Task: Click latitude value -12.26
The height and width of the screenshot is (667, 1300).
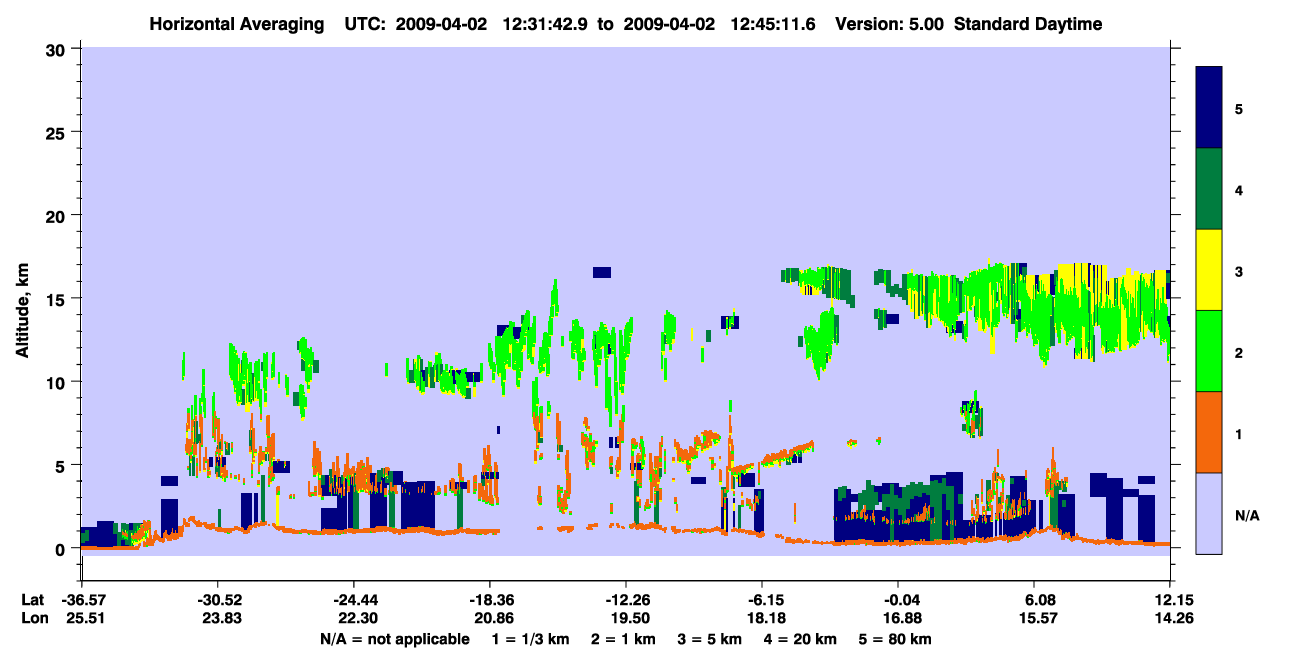Action: 625,600
